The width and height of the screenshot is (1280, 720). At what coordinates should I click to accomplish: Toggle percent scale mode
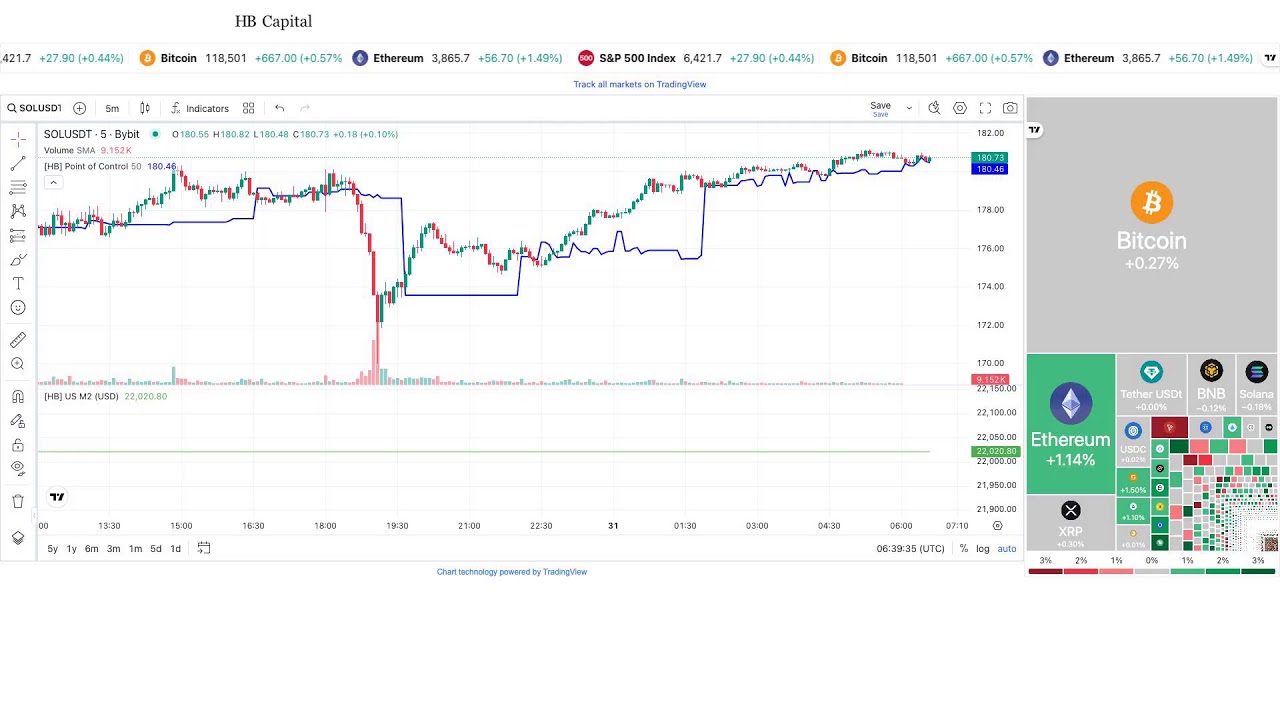964,549
